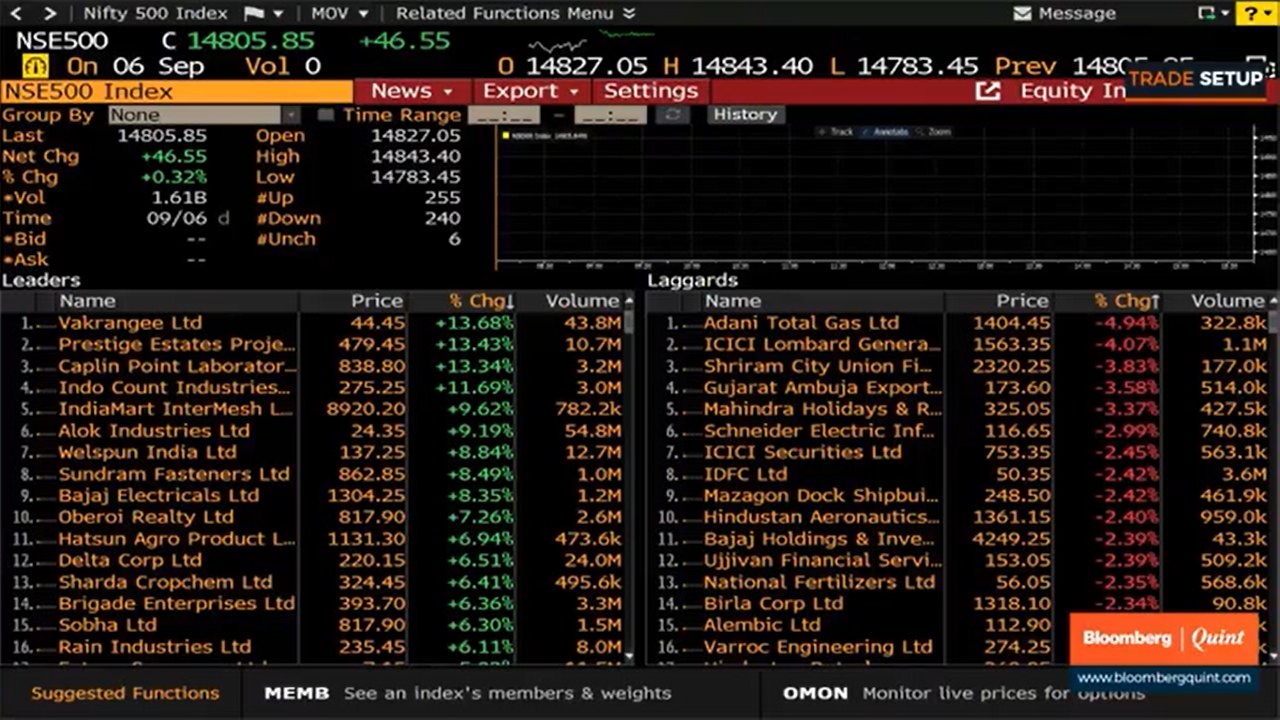Viewport: 1280px width, 720px height.
Task: Open the Message envelope icon
Action: 1022,13
